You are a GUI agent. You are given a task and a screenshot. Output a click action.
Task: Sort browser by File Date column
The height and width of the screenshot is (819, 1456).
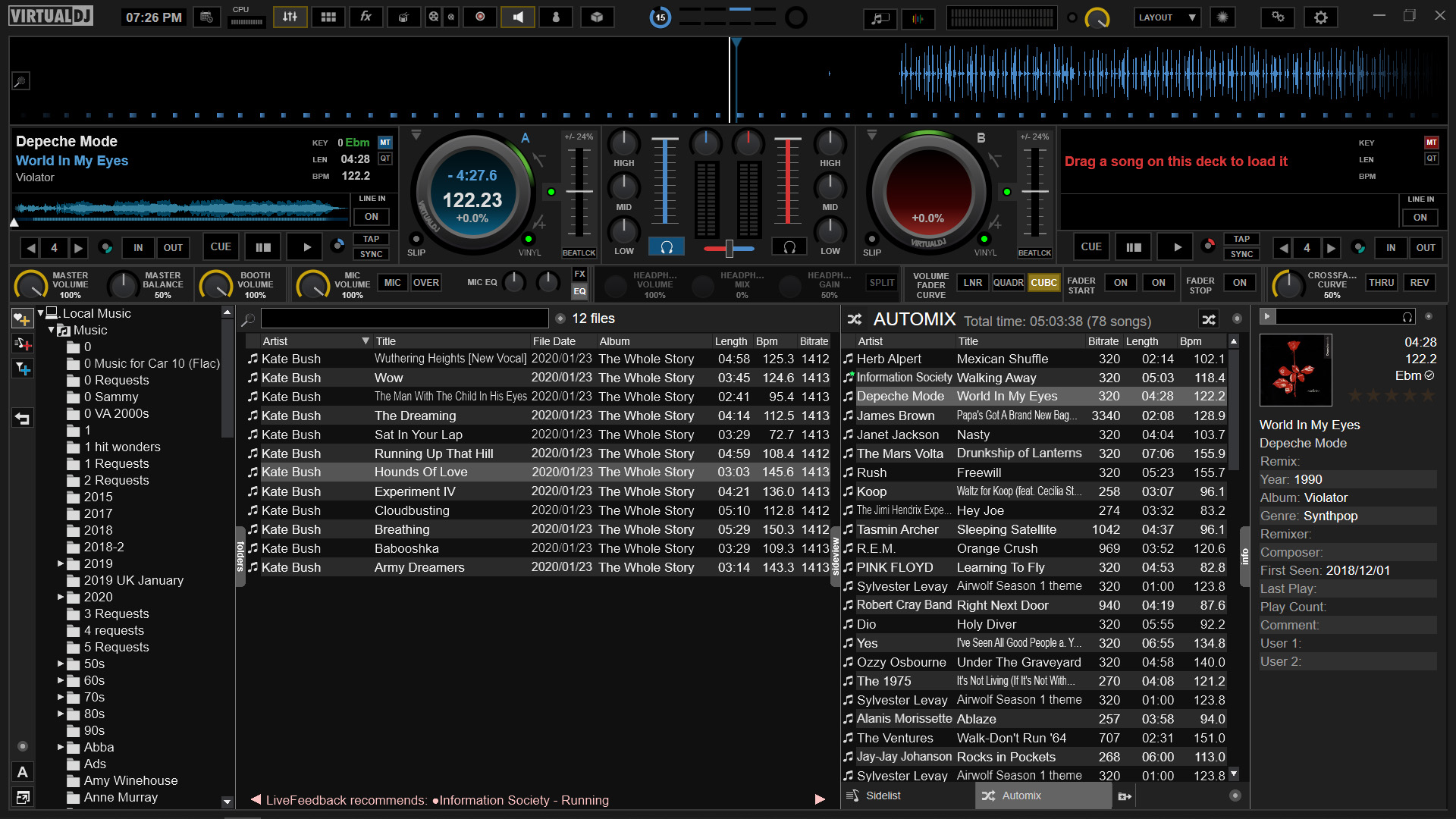click(562, 341)
